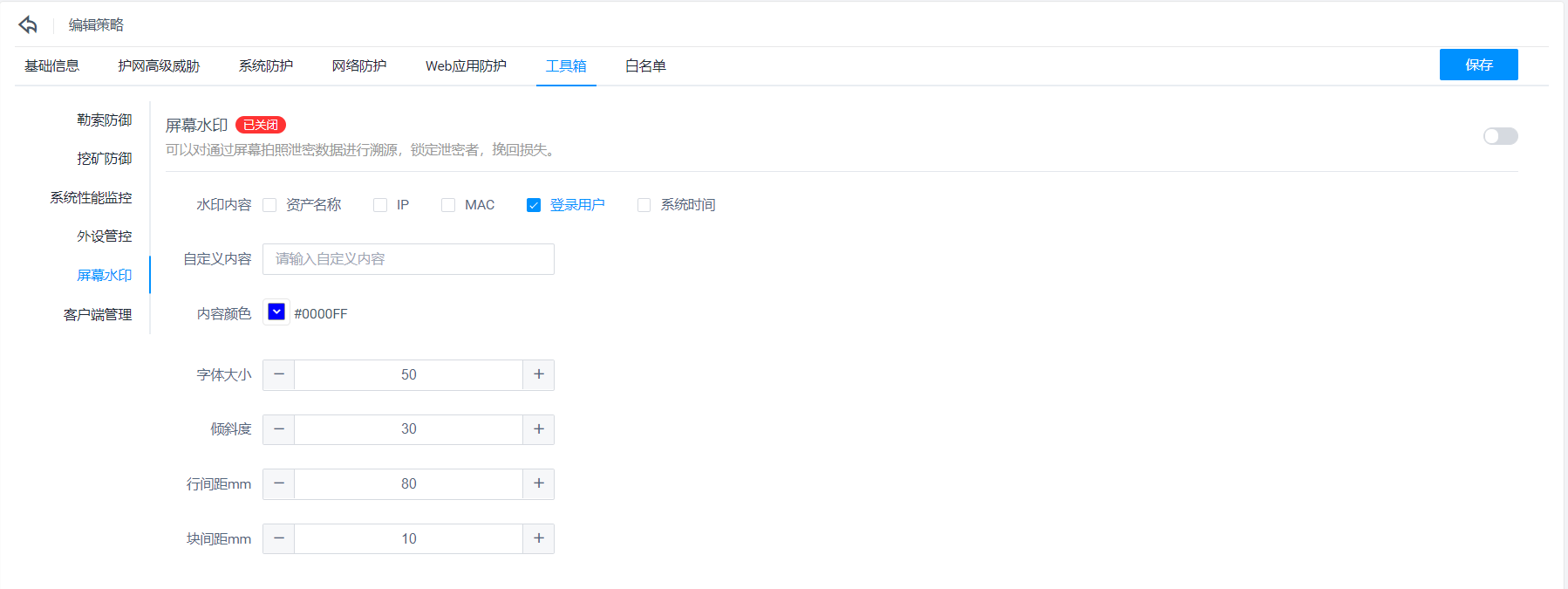This screenshot has height=589, width=1568.
Task: Open 客户端管理 in the sidebar
Action: [x=98, y=315]
